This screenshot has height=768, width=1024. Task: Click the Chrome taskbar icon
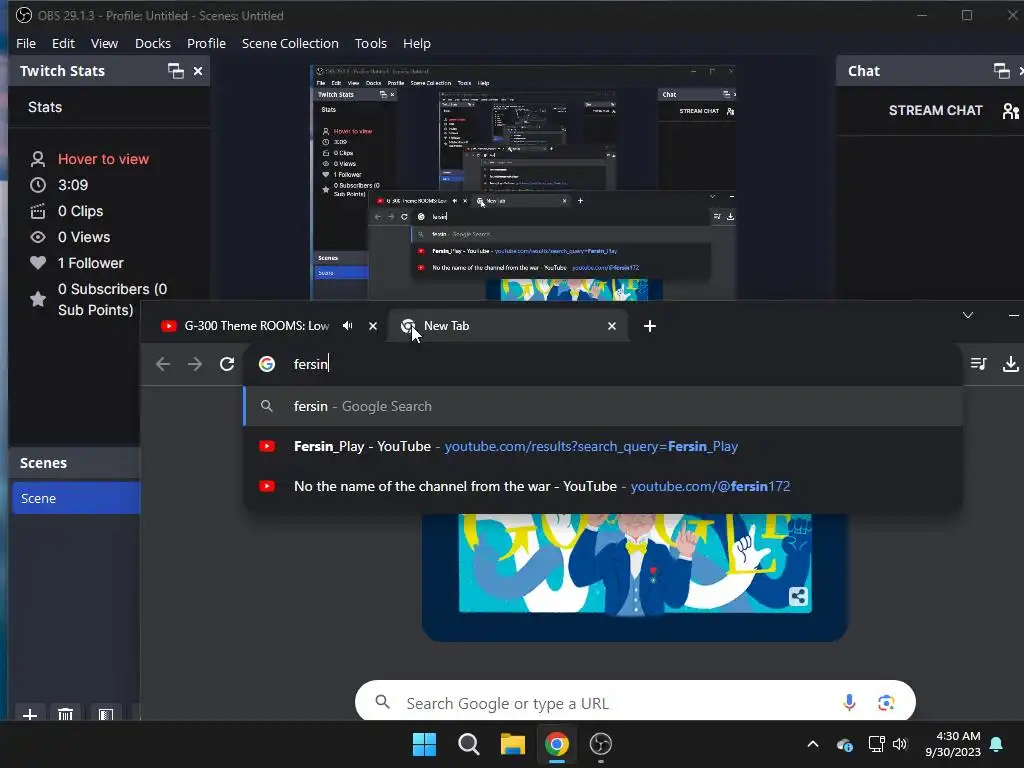click(556, 744)
